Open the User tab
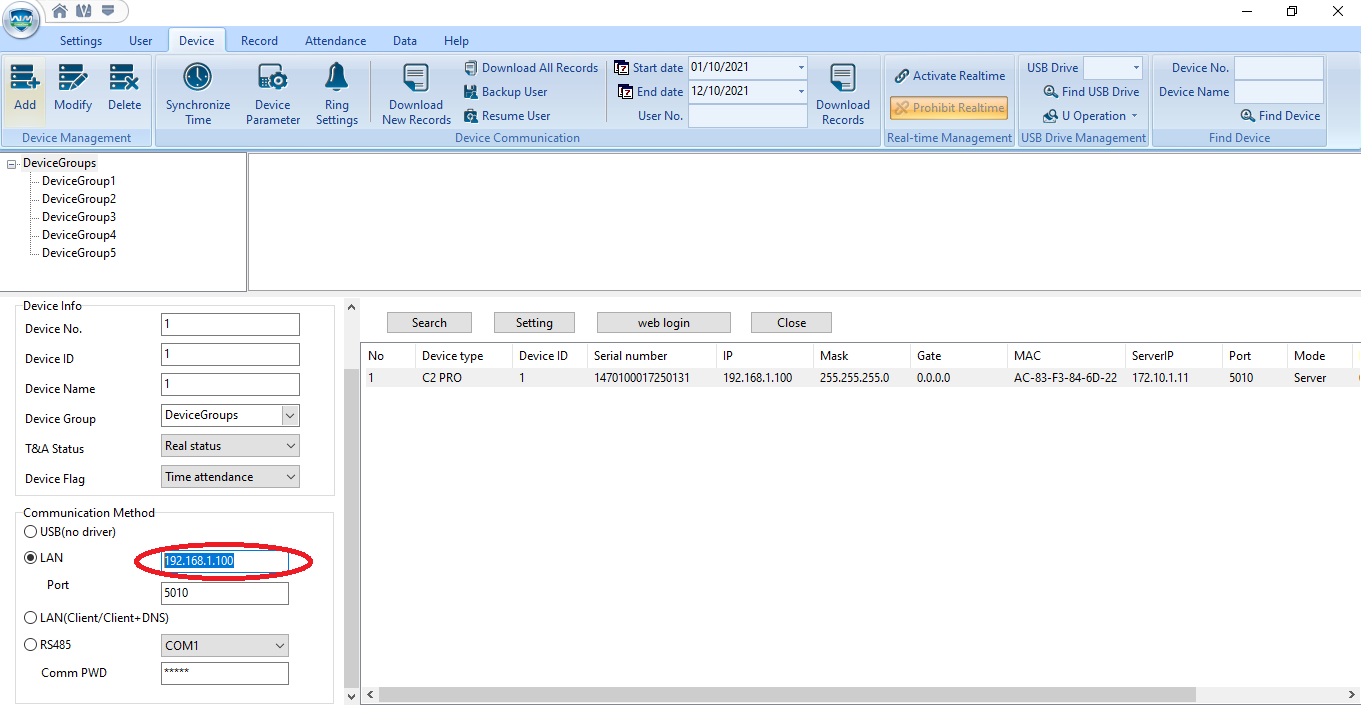 pos(141,41)
